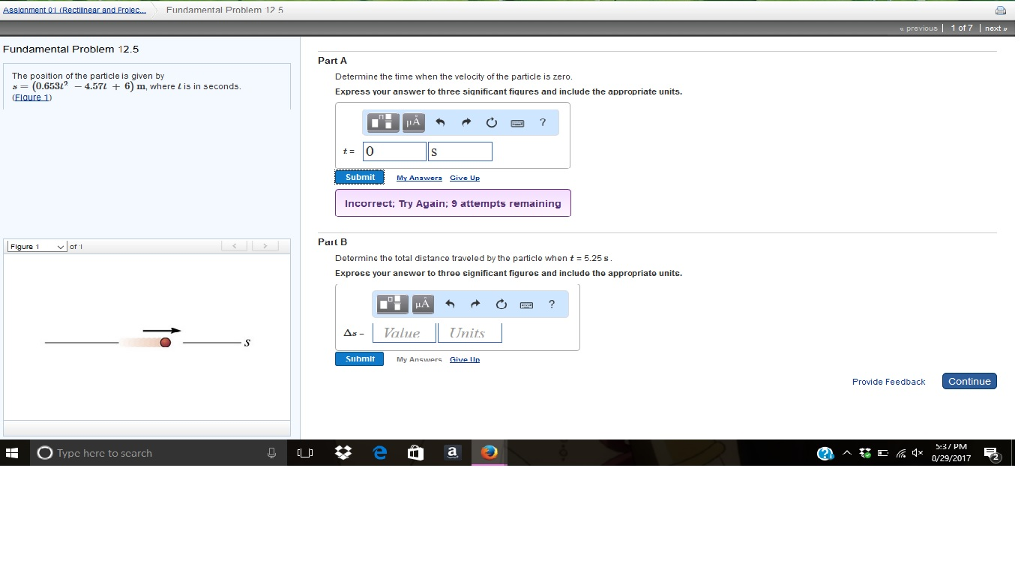Click the undo arrow in Part A toolbar
The height and width of the screenshot is (576, 1024).
[x=441, y=122]
